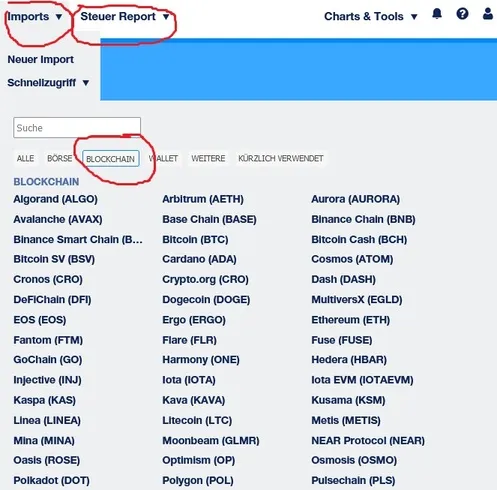The height and width of the screenshot is (490, 497).
Task: Open the help question mark icon
Action: (462, 14)
